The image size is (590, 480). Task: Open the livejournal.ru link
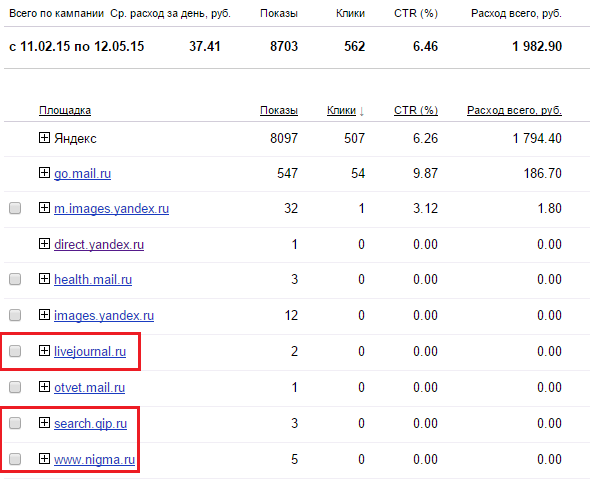(x=90, y=352)
